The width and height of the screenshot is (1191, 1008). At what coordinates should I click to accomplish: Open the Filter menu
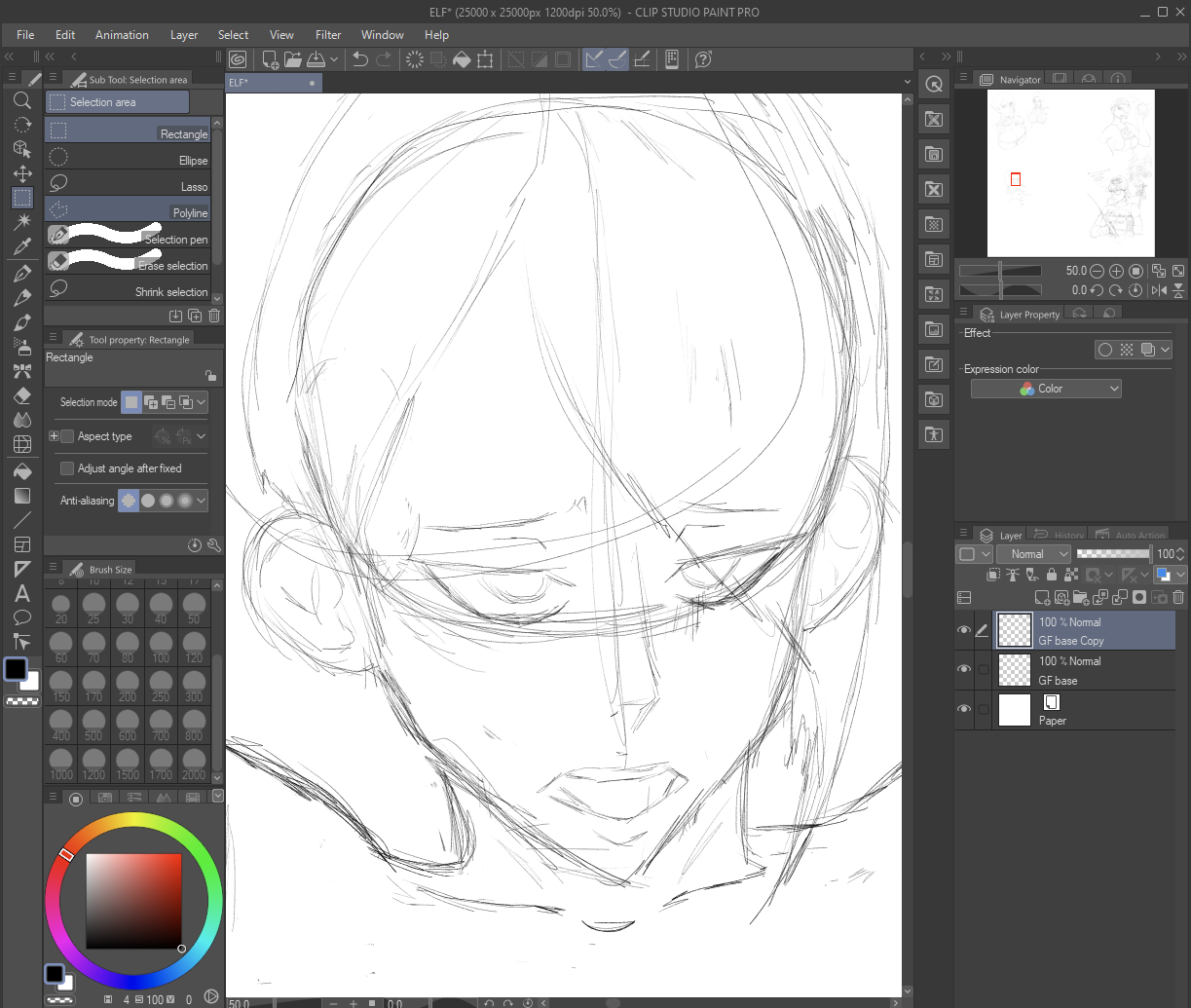pos(328,34)
